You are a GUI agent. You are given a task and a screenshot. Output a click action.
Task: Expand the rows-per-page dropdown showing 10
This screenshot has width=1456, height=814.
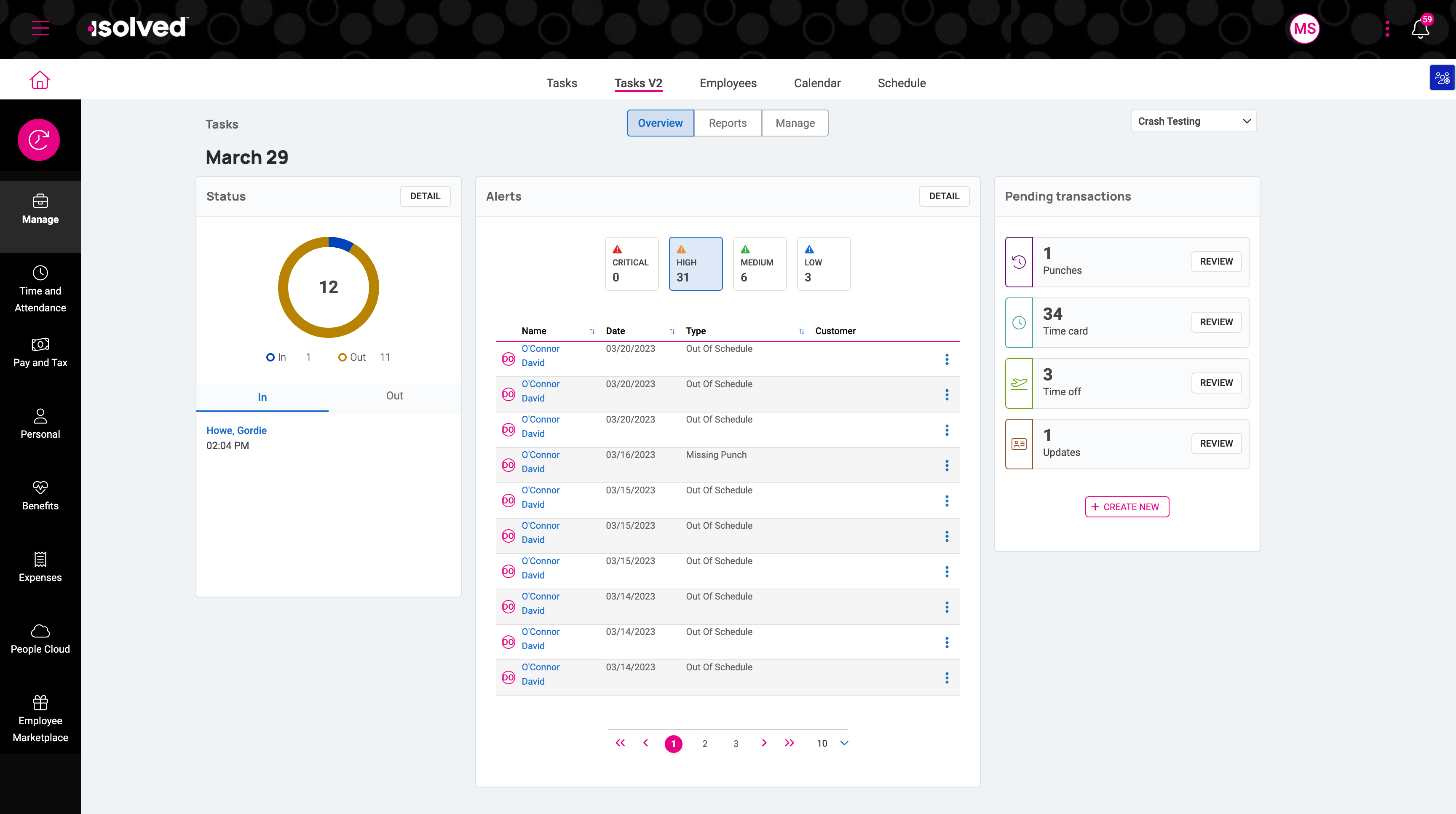point(831,743)
